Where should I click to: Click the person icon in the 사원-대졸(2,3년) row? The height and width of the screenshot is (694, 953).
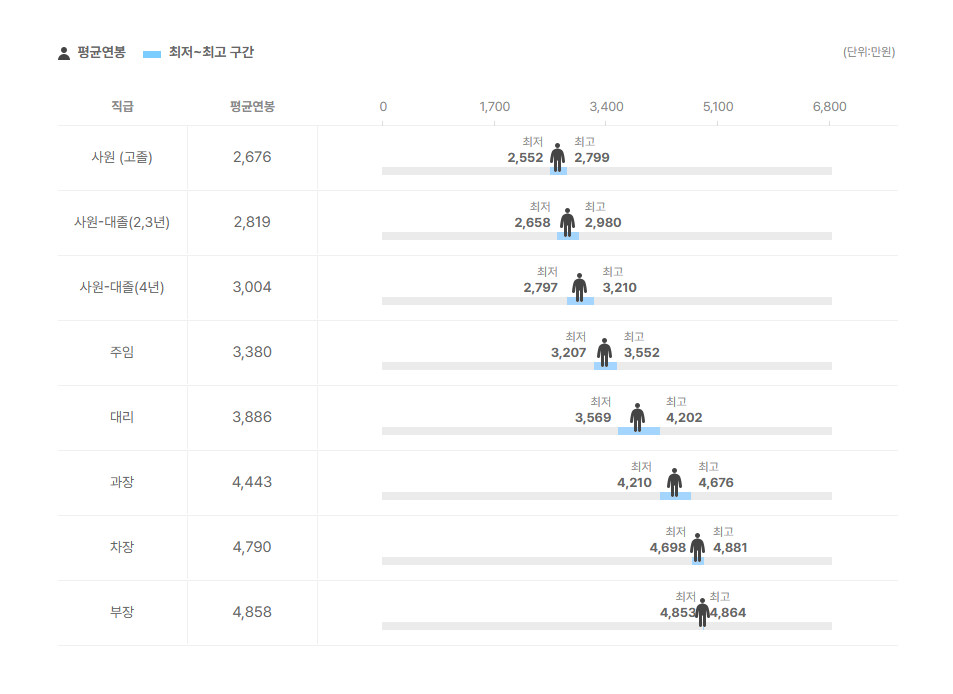point(567,222)
